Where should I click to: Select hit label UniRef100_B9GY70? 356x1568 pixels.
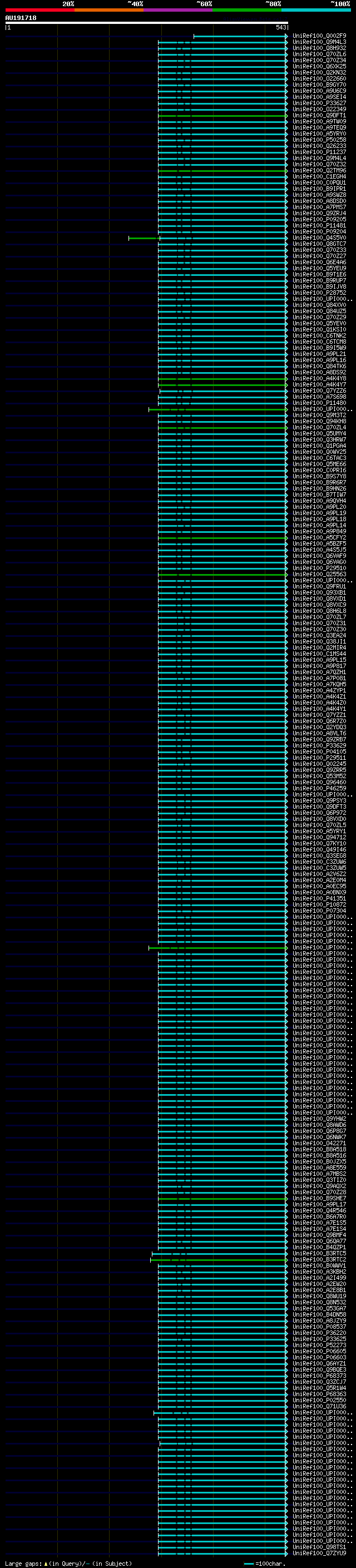click(x=319, y=85)
